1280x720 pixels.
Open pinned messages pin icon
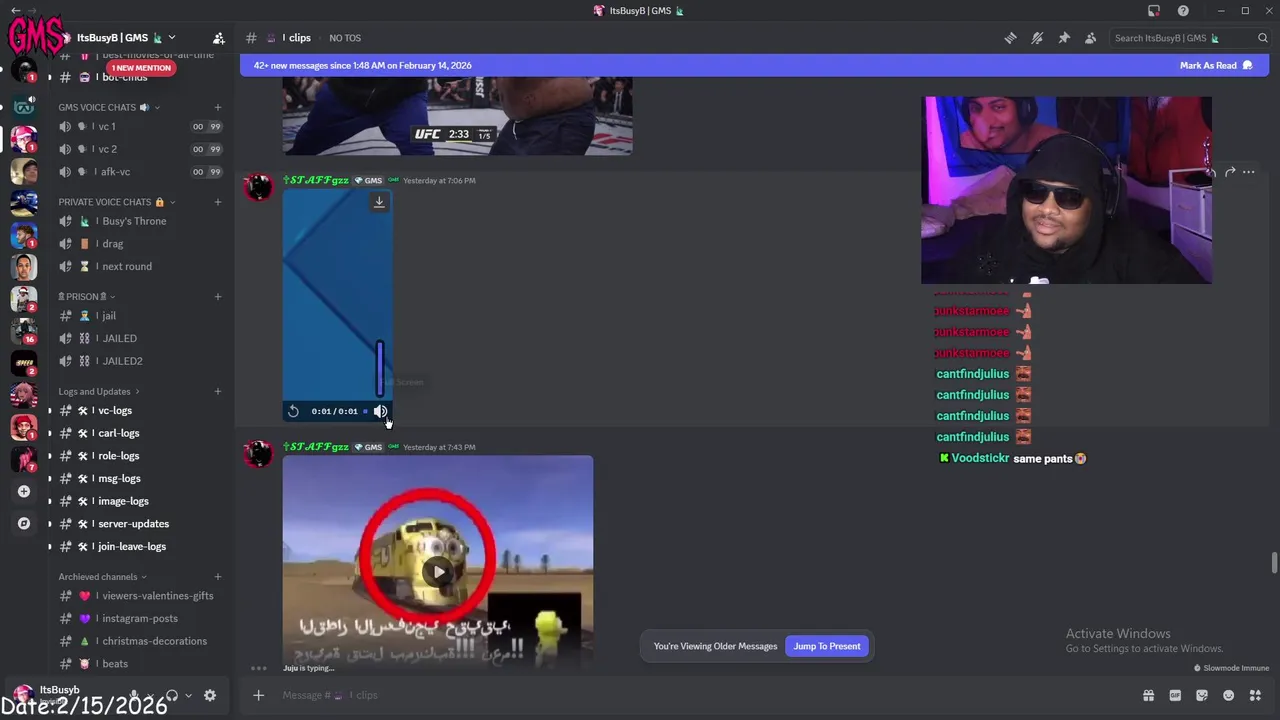pyautogui.click(x=1064, y=38)
